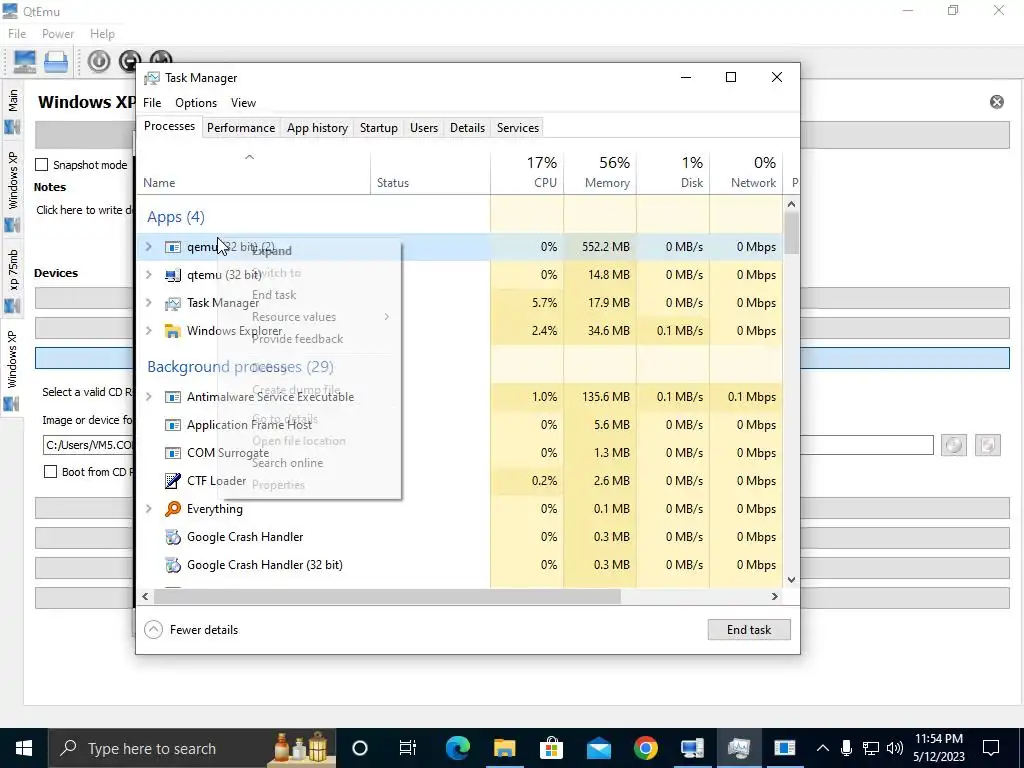The width and height of the screenshot is (1024, 768).
Task: Expand Antimalware Service Executable row
Action: pos(148,397)
